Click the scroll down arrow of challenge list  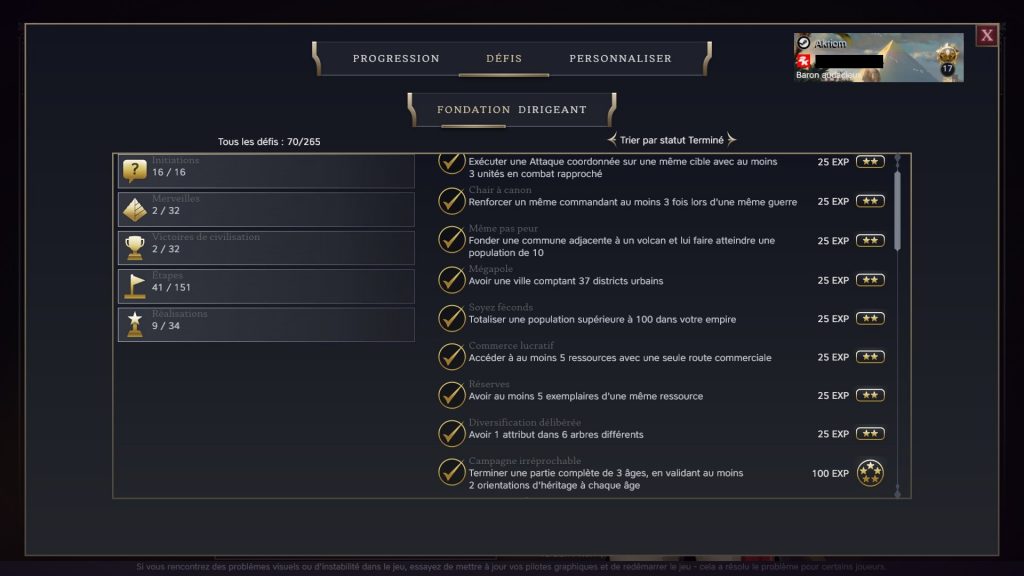click(x=897, y=491)
